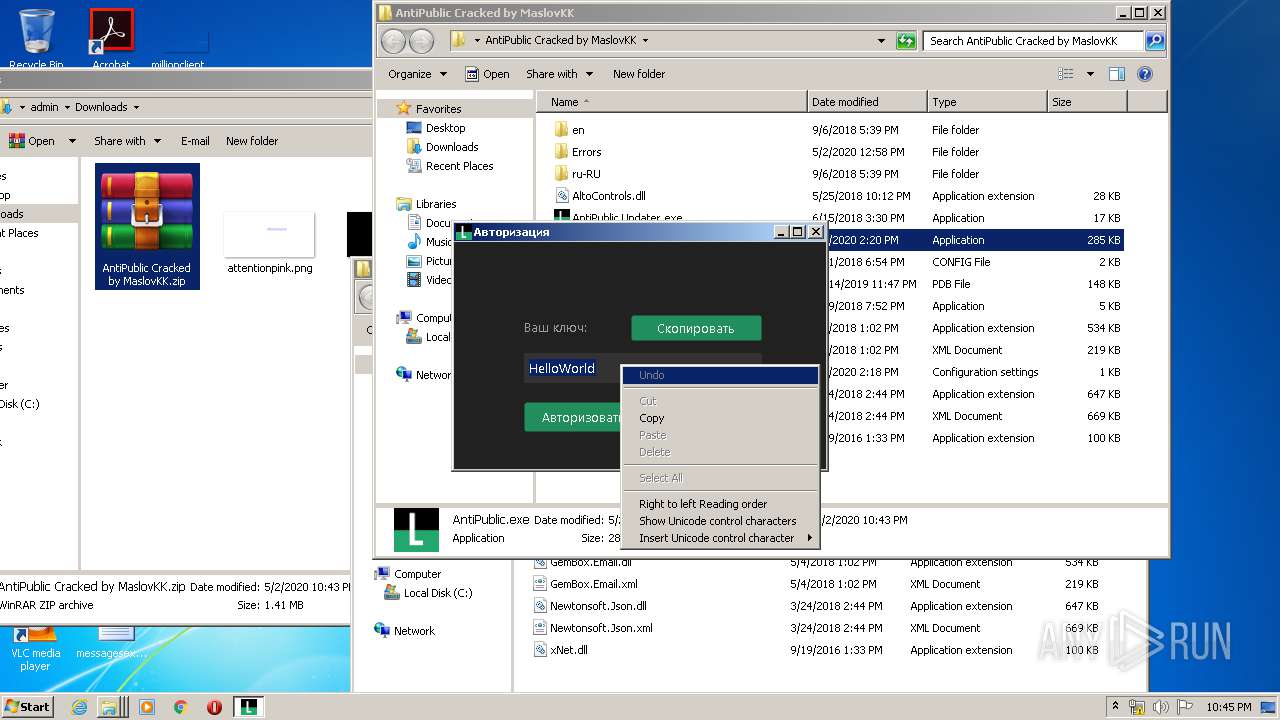Screen dimensions: 1280x720
Task: Select the Errors folder icon
Action: pos(561,152)
